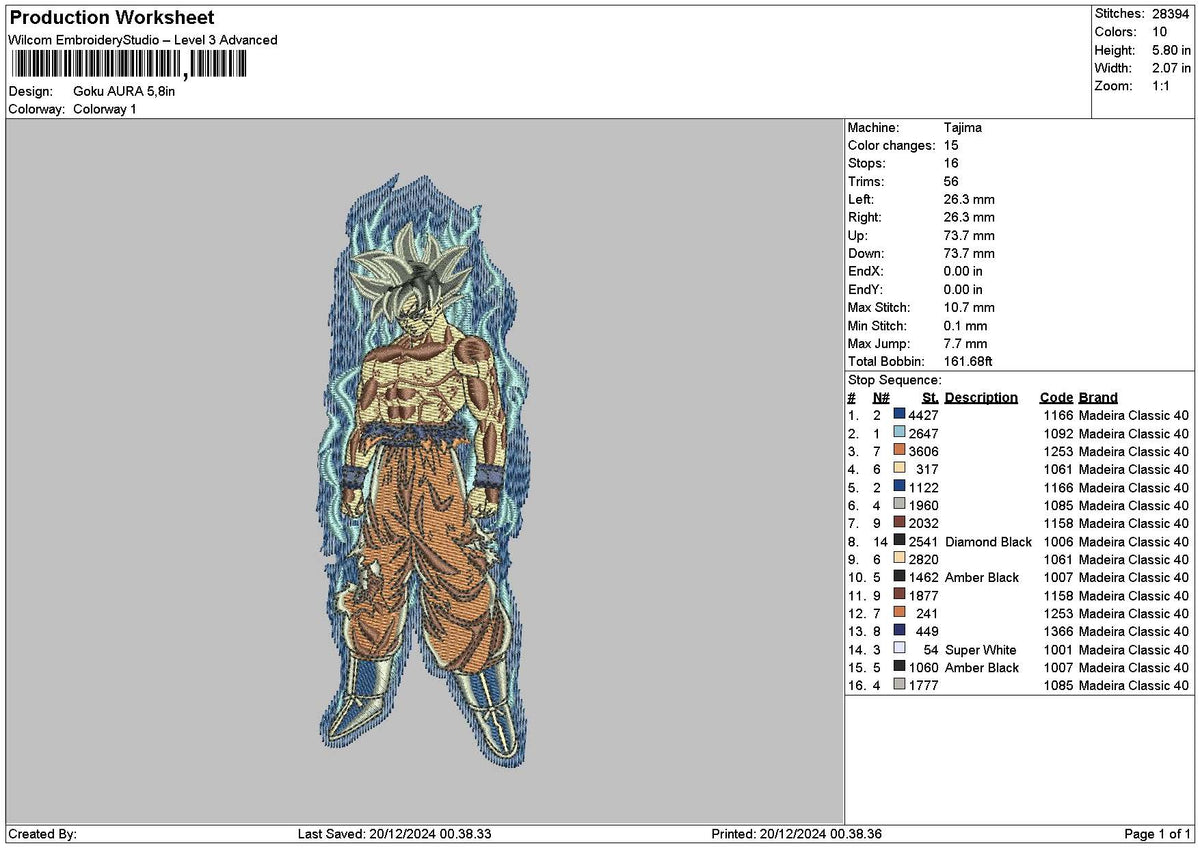Select the Min Stitch value 0.1 mm
The image size is (1200, 848).
(x=966, y=326)
